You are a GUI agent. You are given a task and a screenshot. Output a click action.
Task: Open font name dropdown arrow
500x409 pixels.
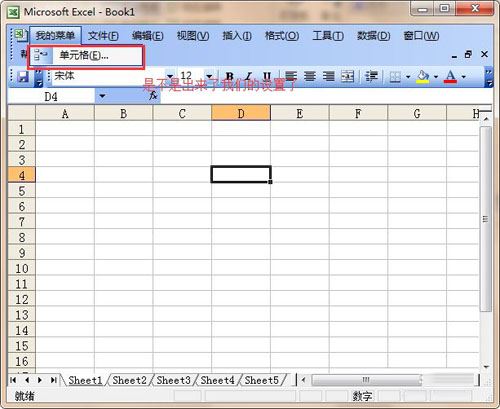(x=170, y=77)
